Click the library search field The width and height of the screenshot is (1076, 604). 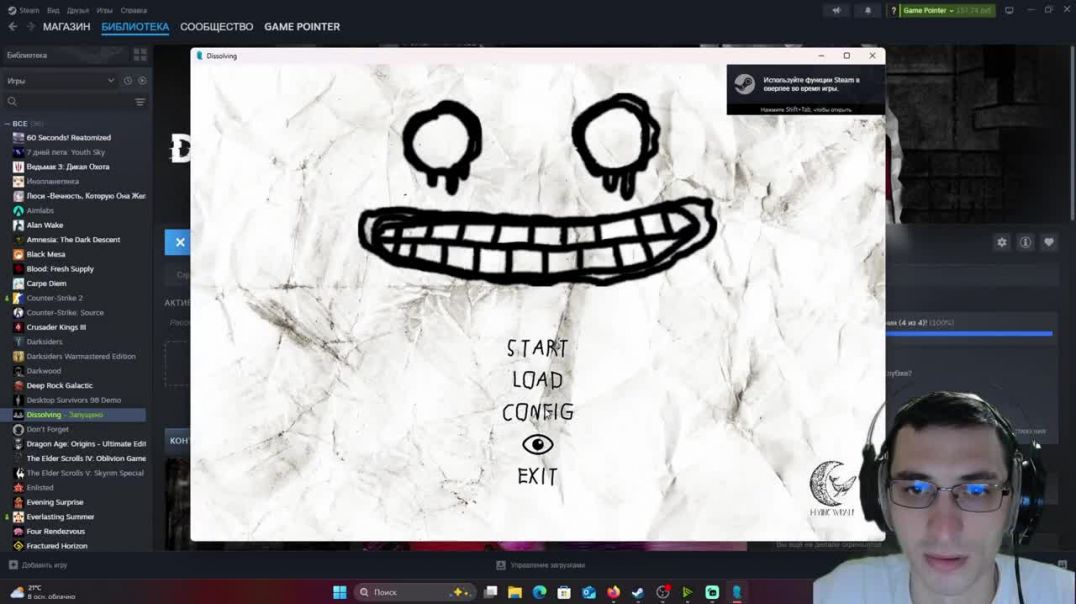tap(69, 102)
